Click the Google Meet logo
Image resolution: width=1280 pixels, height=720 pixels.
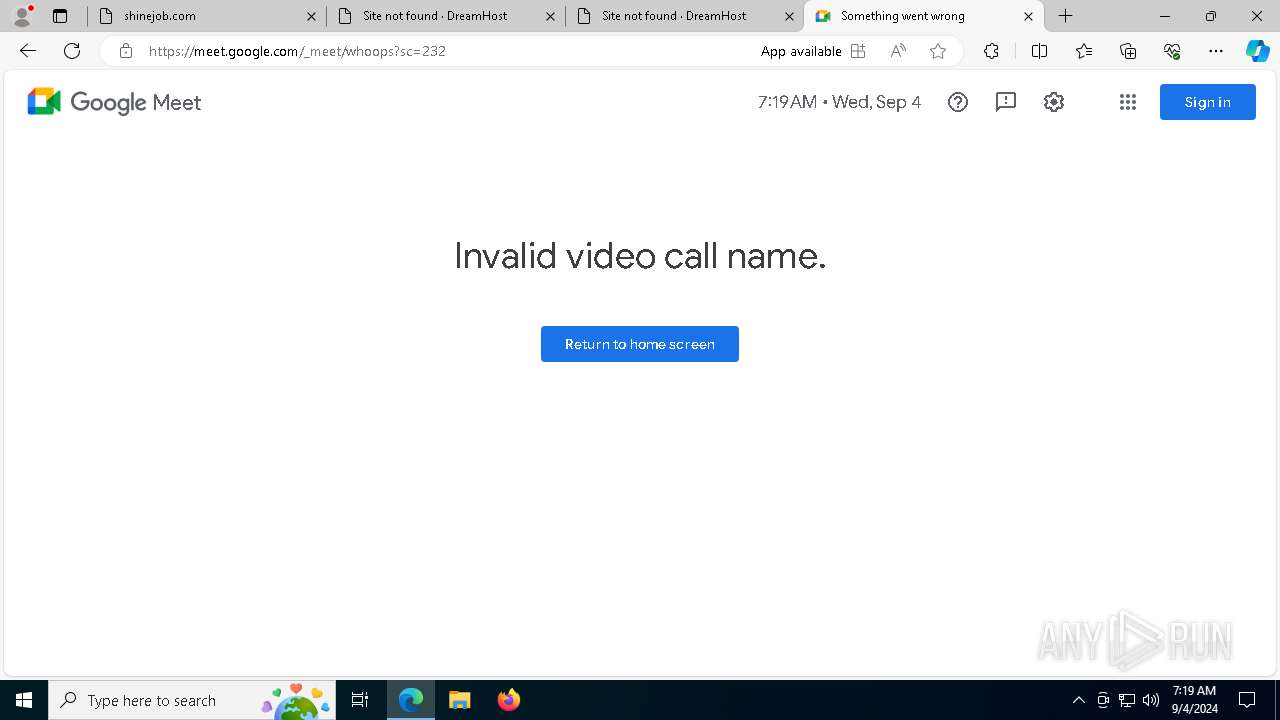[114, 102]
